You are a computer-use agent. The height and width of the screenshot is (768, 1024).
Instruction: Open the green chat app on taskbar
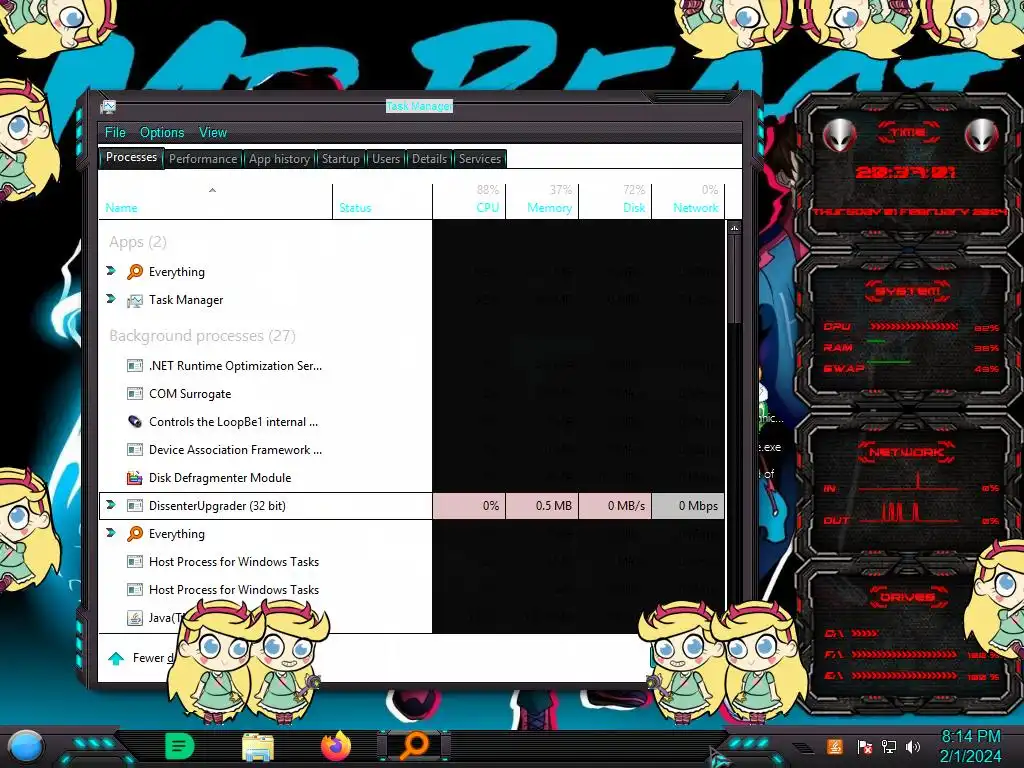180,746
